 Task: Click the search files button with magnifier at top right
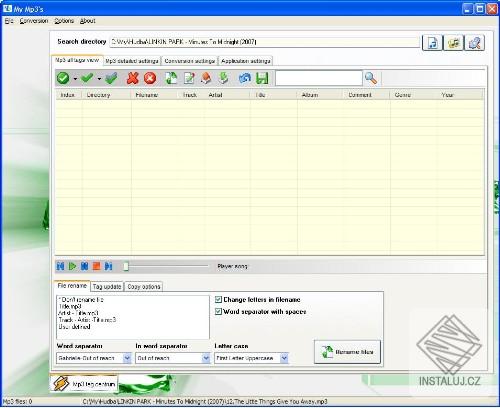474,43
